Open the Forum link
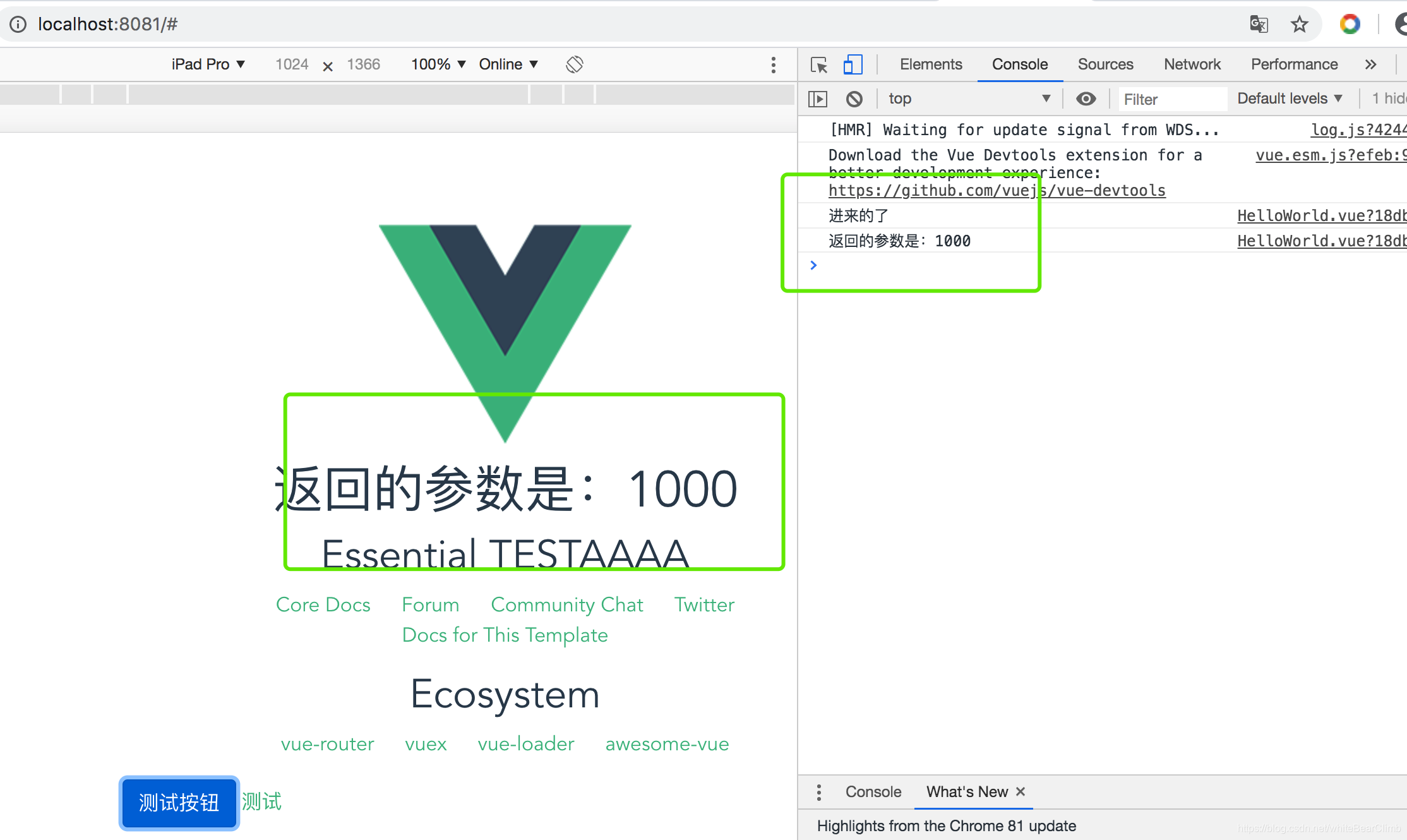 tap(431, 604)
